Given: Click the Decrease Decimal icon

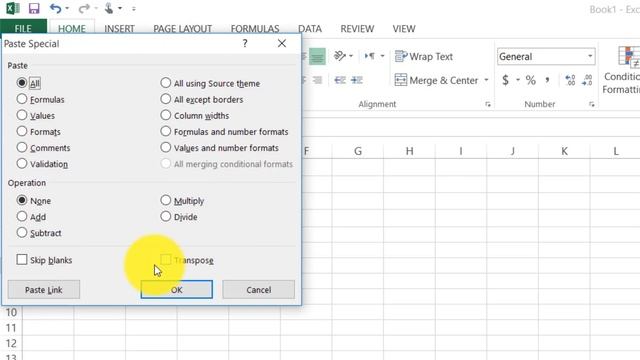Looking at the screenshot, I should click(x=587, y=80).
